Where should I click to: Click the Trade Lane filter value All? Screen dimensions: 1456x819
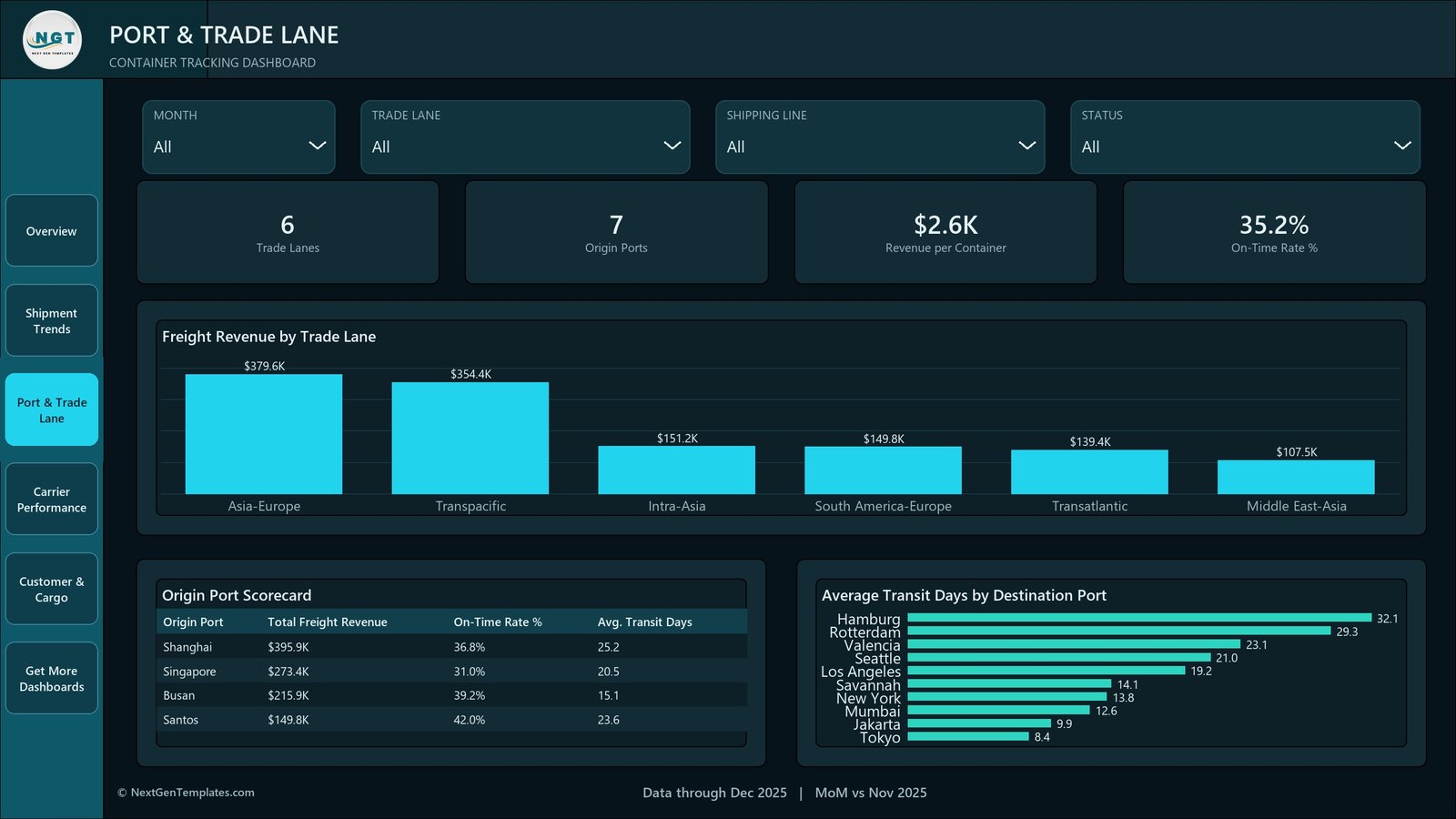(x=380, y=147)
